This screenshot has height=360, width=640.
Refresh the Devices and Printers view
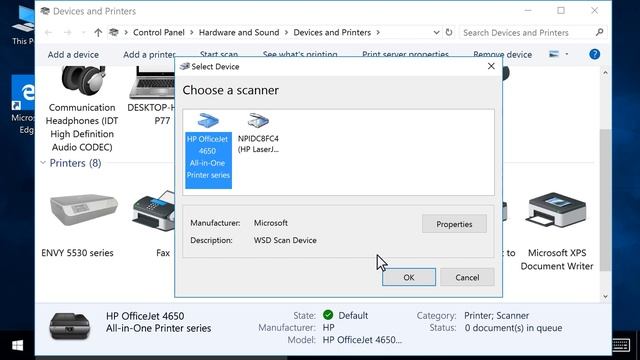[x=449, y=33]
